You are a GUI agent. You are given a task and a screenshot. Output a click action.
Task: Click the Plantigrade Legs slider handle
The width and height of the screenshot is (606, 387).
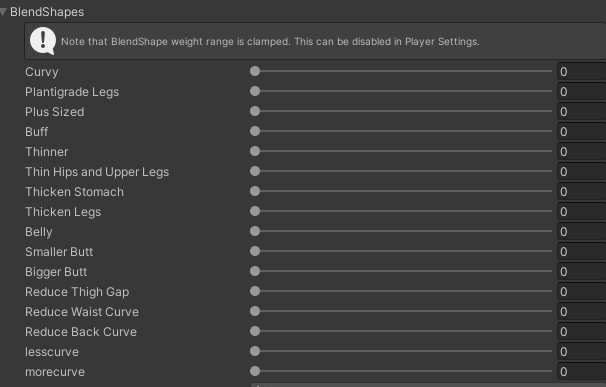(x=255, y=91)
